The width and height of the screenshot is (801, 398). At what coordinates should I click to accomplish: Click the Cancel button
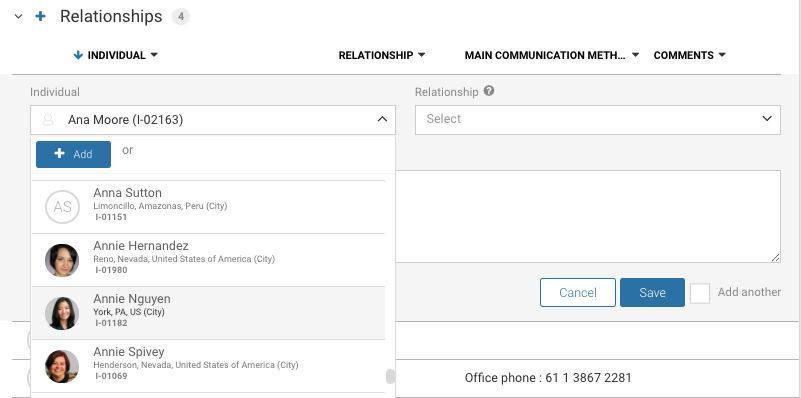(x=578, y=292)
